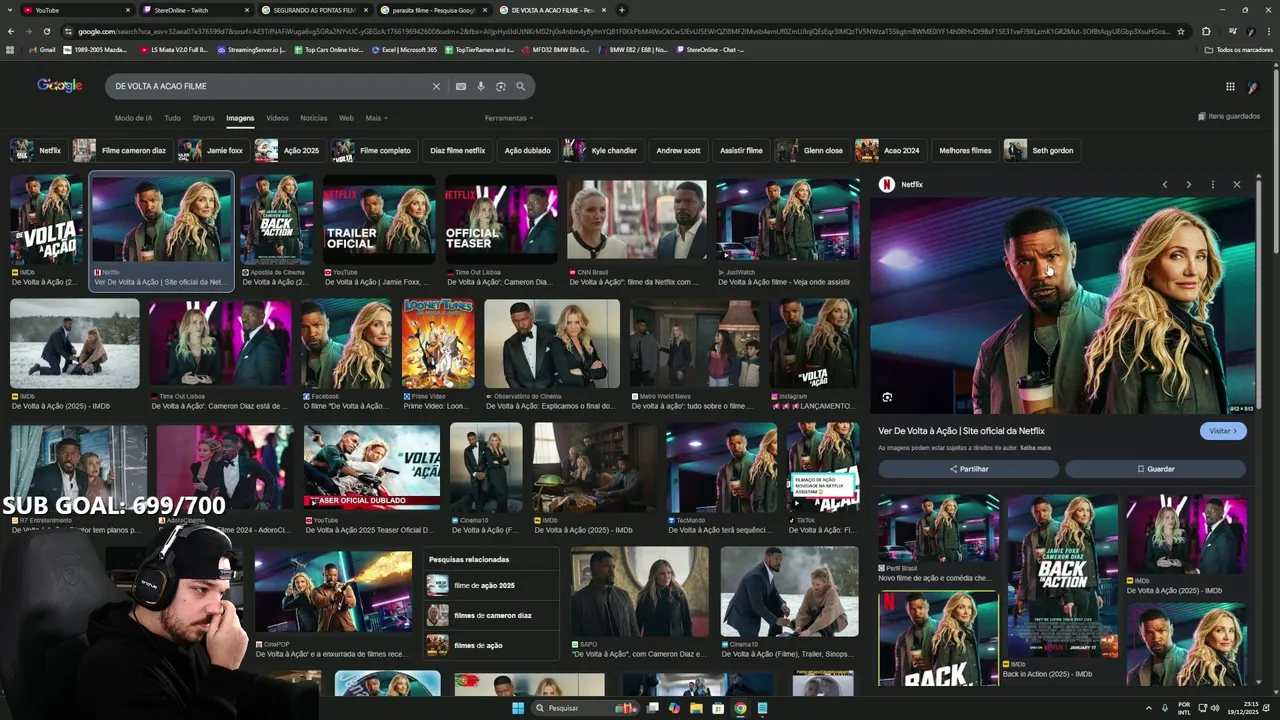Viewport: 1280px width, 720px height.
Task: Open a new browser tab
Action: 622,10
